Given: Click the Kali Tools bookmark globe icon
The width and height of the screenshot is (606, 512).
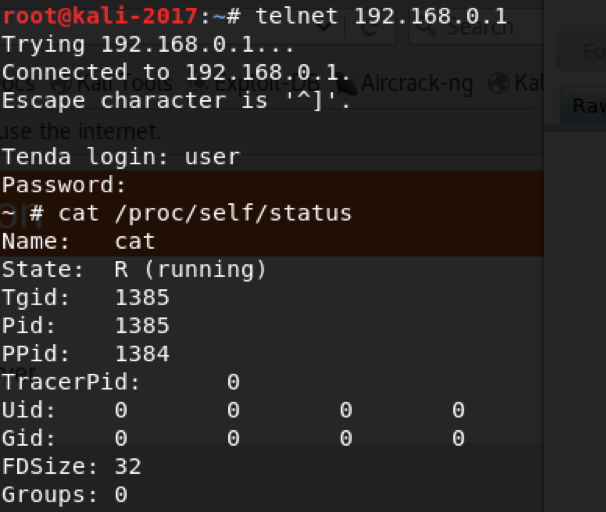Looking at the screenshot, I should pos(62,84).
